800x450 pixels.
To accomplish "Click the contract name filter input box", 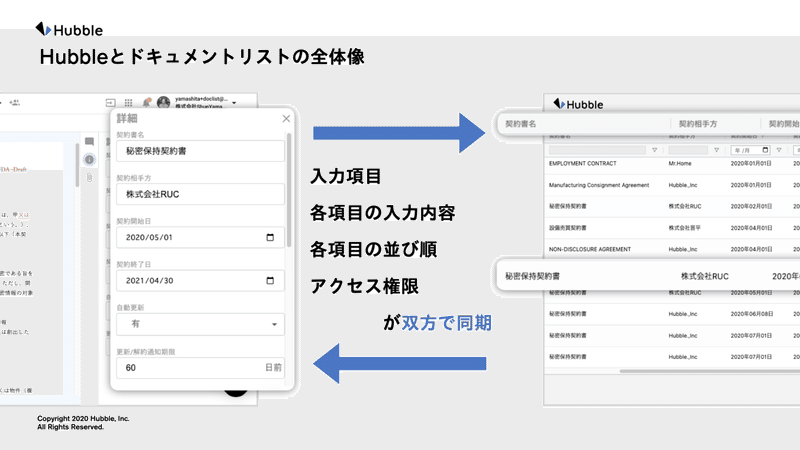I will tap(597, 150).
